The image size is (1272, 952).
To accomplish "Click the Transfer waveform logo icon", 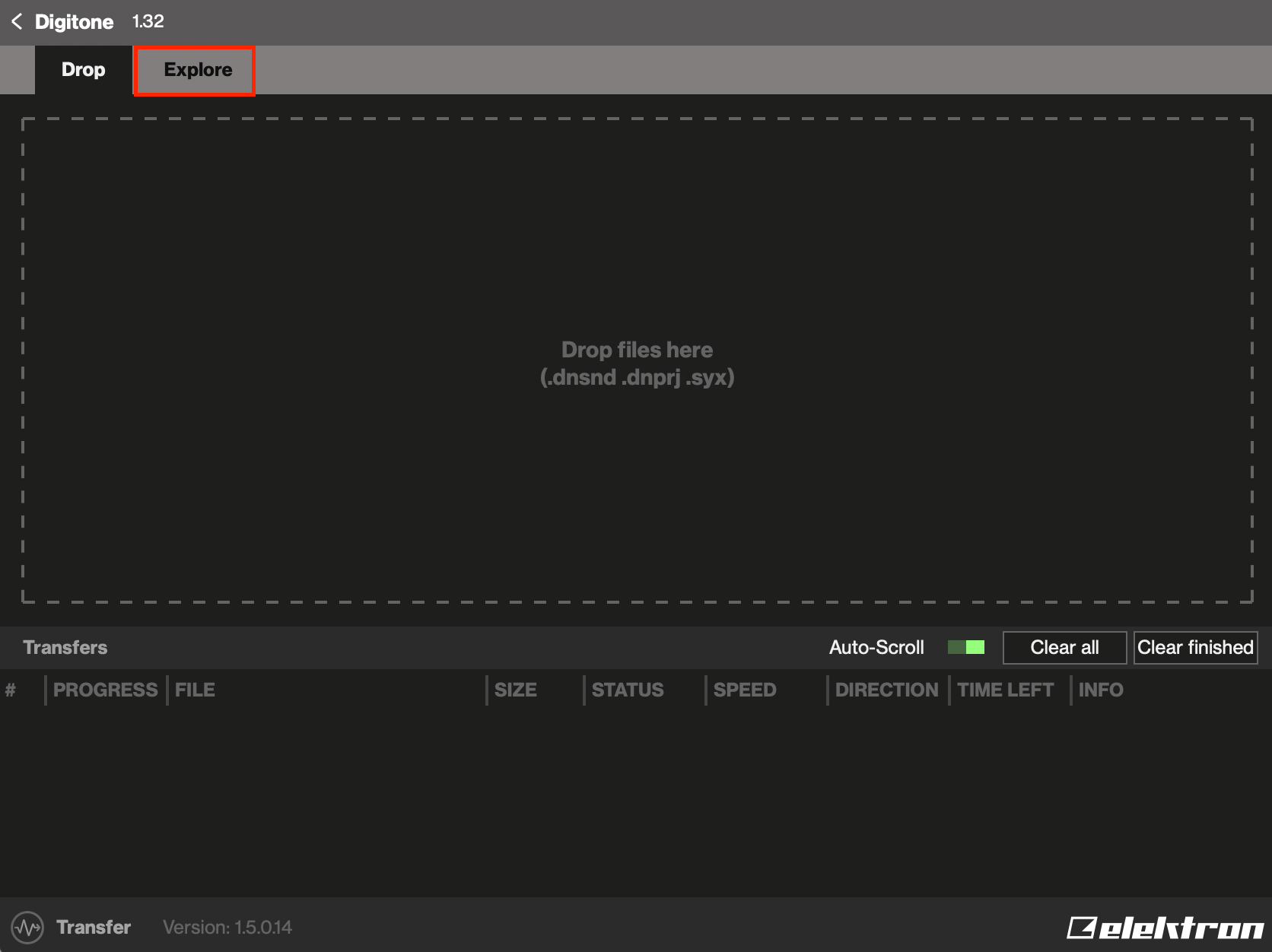I will [27, 927].
